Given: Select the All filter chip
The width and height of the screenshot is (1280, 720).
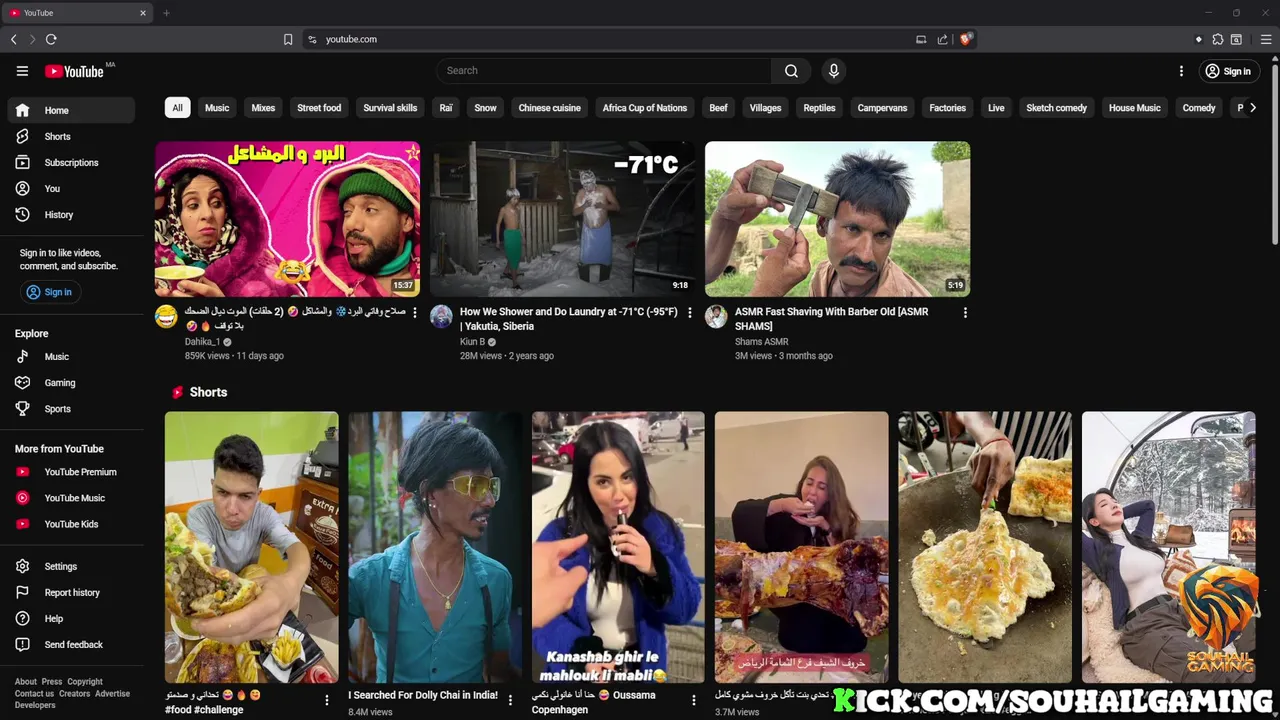Looking at the screenshot, I should tap(177, 108).
